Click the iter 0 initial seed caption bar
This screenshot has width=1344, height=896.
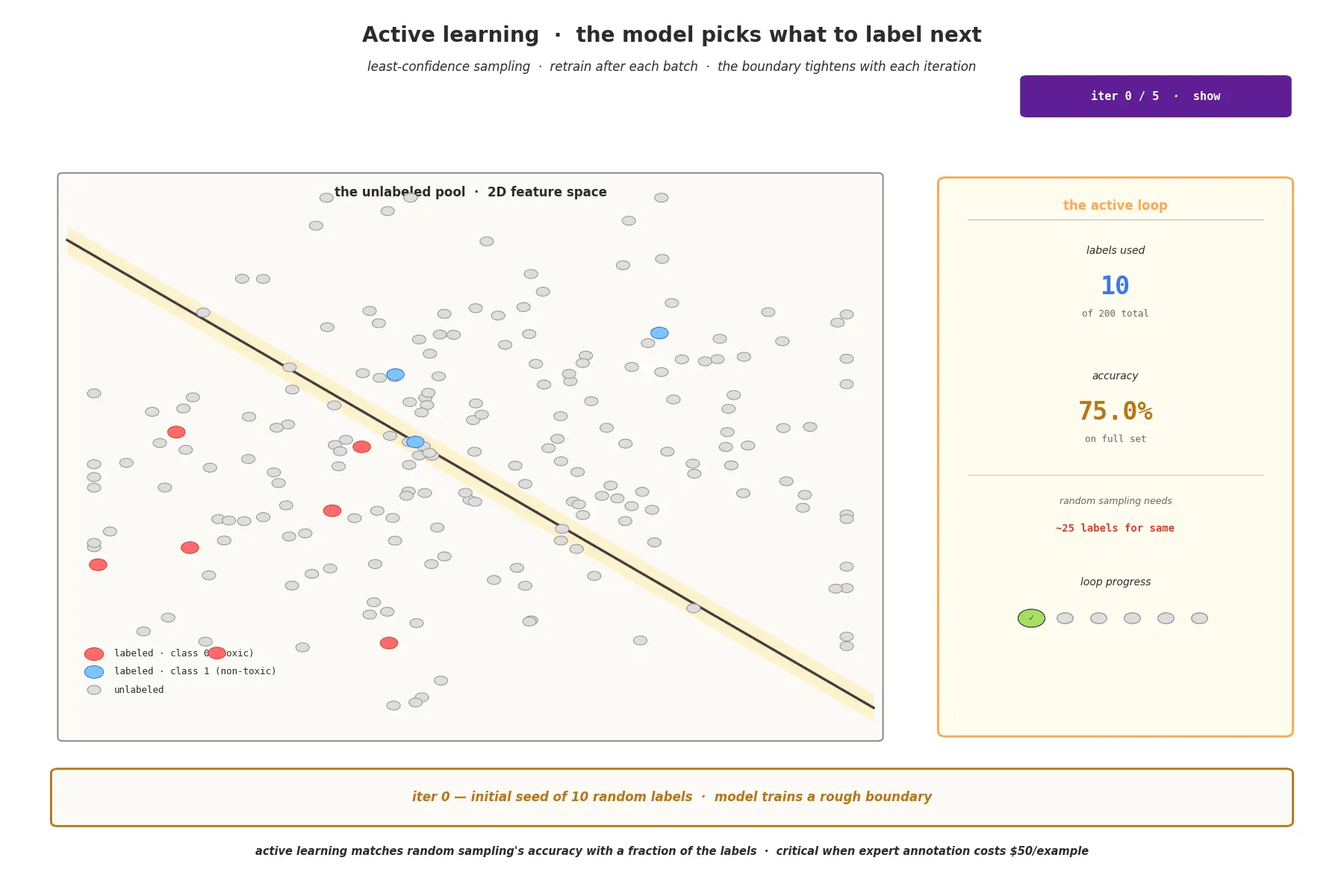tap(671, 797)
